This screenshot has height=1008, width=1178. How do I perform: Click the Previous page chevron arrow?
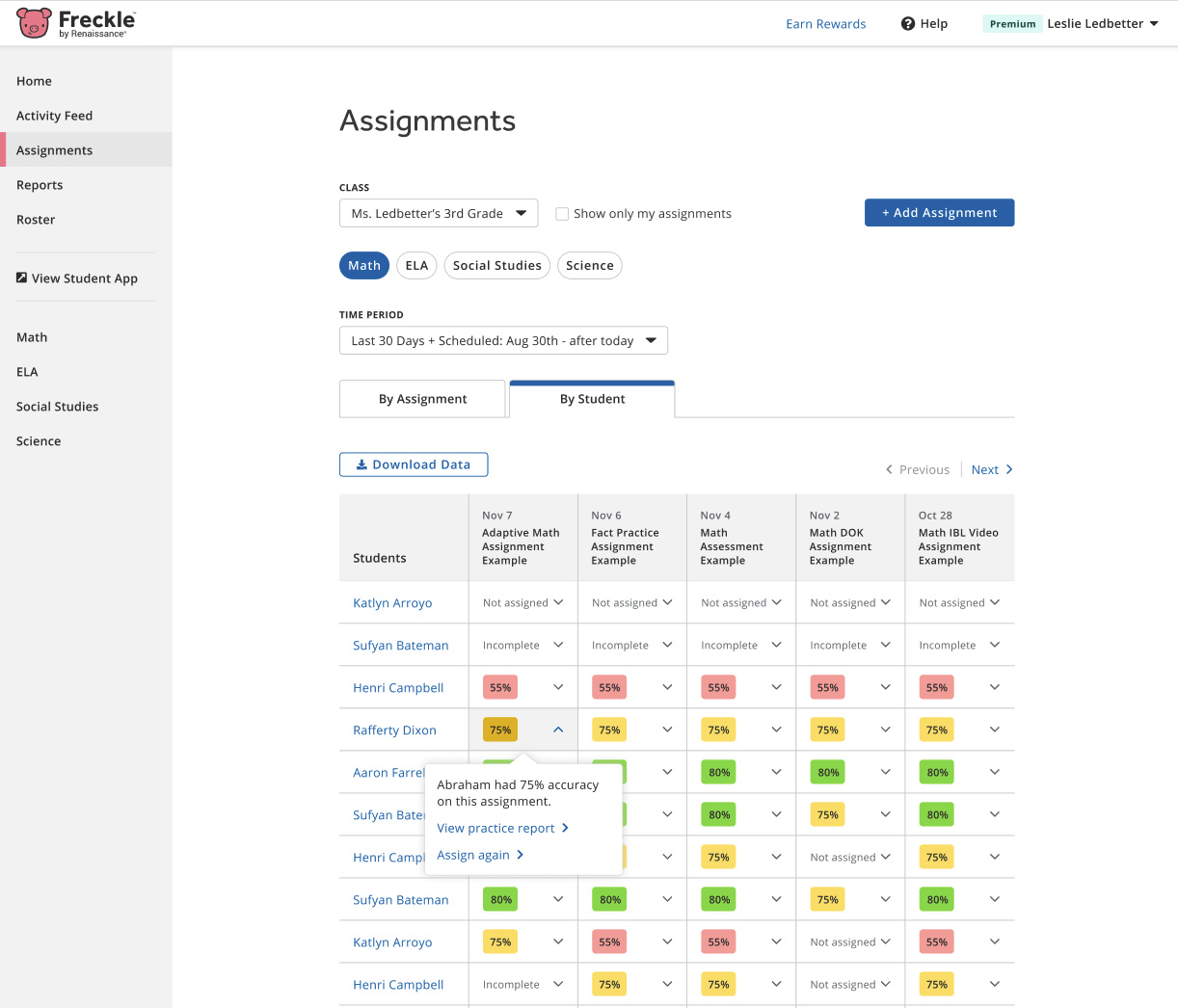coord(888,469)
